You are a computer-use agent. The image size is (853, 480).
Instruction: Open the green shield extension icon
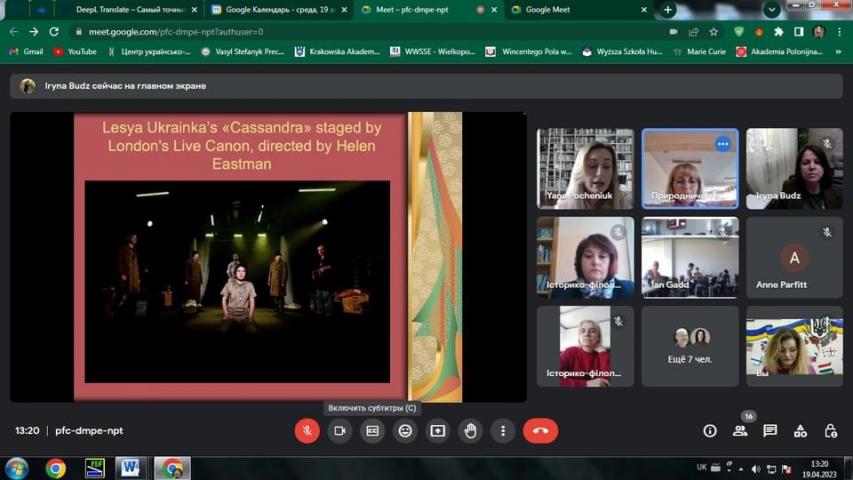(x=739, y=32)
